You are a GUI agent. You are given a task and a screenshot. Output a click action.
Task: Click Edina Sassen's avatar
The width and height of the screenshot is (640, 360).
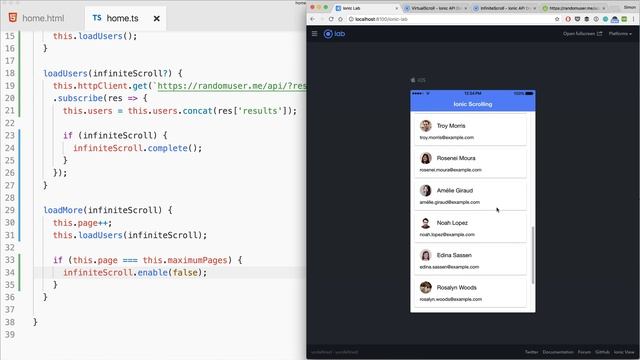(426, 255)
